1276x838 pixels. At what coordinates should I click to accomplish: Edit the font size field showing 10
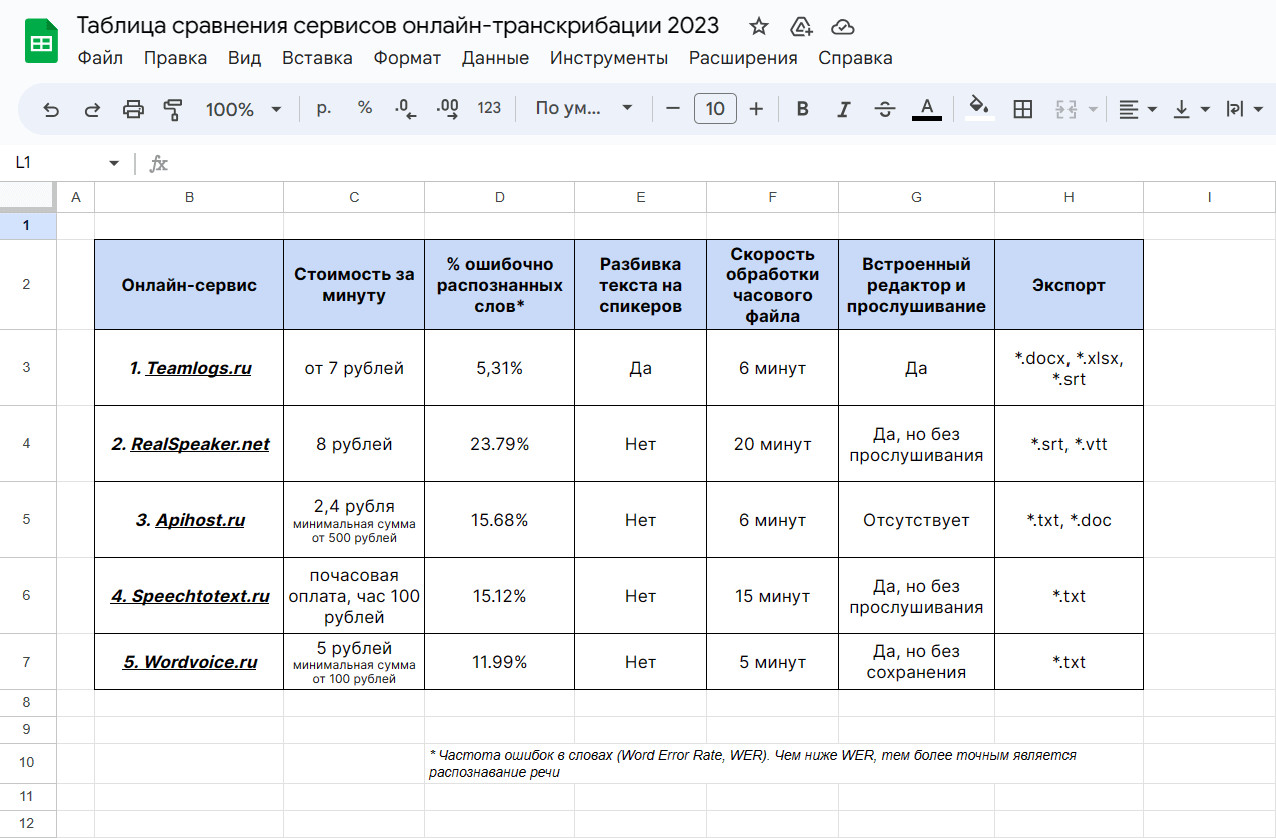(715, 109)
